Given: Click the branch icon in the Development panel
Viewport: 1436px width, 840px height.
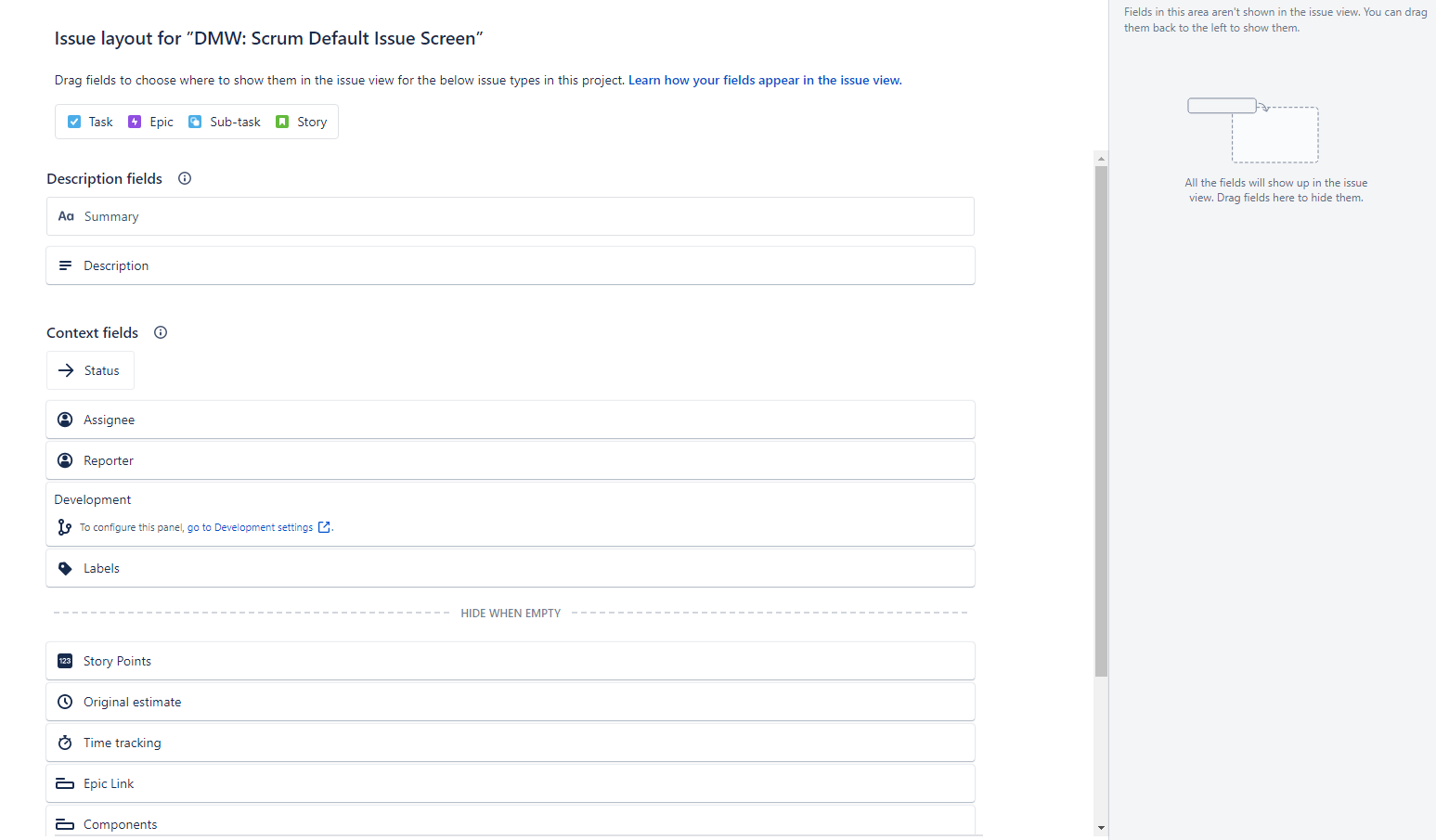Looking at the screenshot, I should coord(64,526).
